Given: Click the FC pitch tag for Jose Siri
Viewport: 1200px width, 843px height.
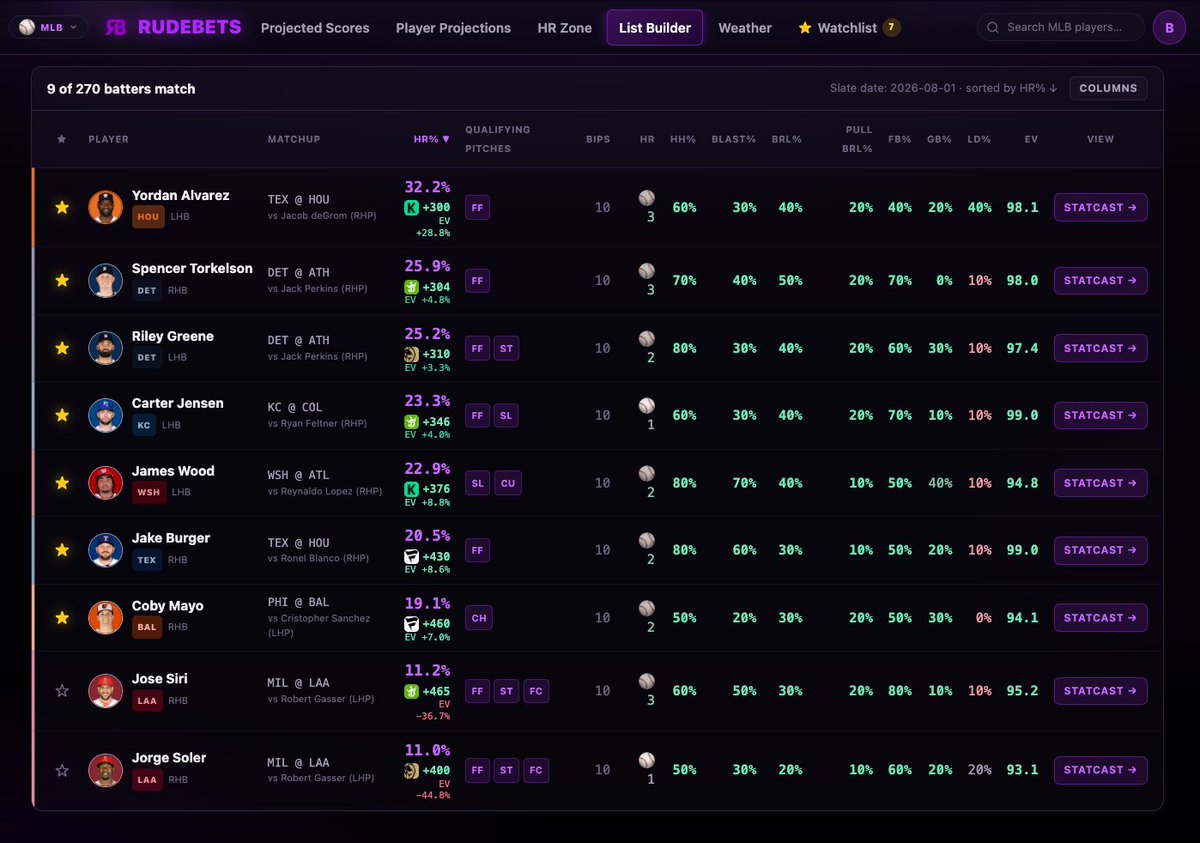Looking at the screenshot, I should click(x=536, y=691).
